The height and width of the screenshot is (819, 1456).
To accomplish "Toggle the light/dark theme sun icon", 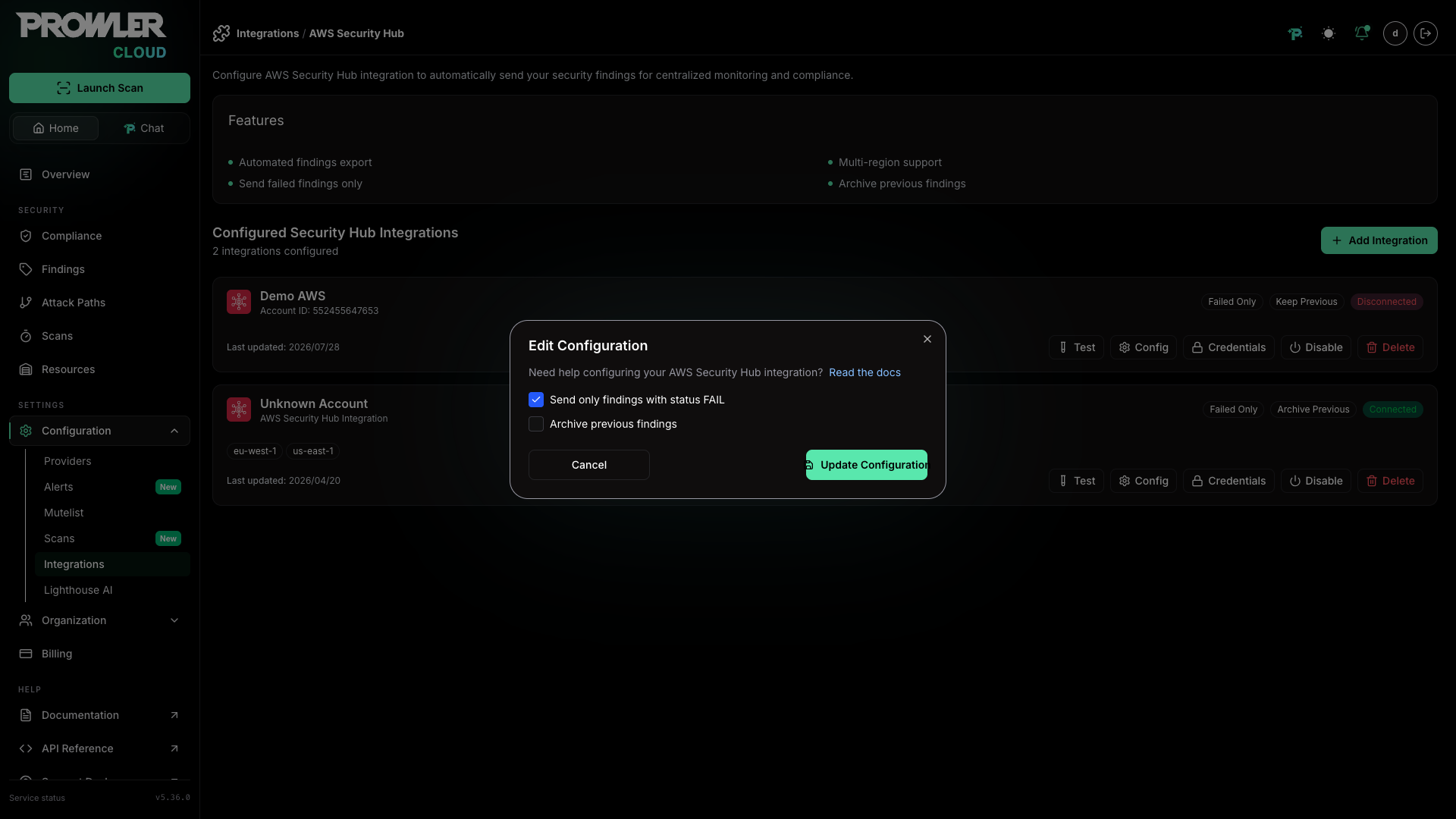I will tap(1329, 33).
